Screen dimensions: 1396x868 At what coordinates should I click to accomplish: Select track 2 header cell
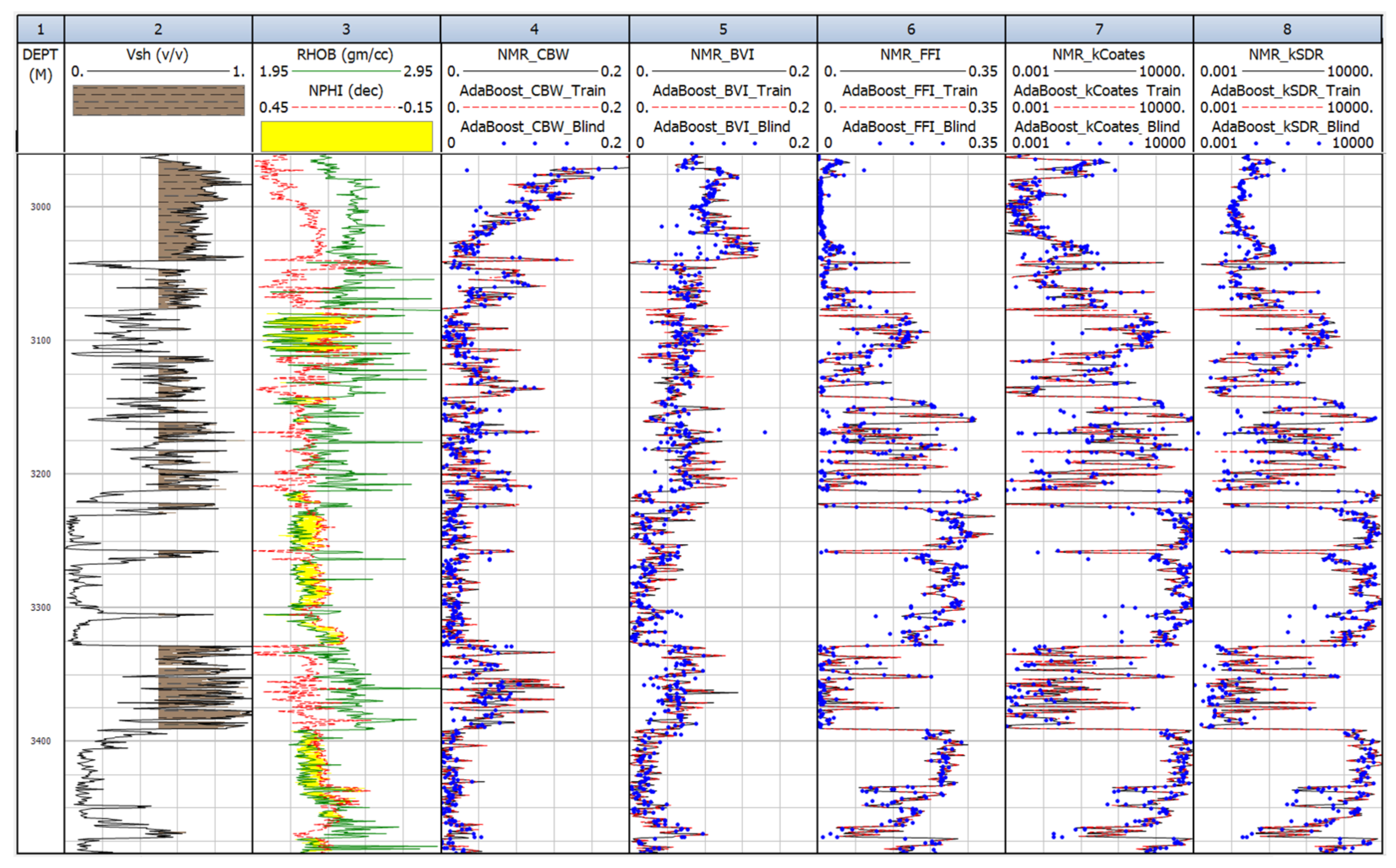(158, 29)
